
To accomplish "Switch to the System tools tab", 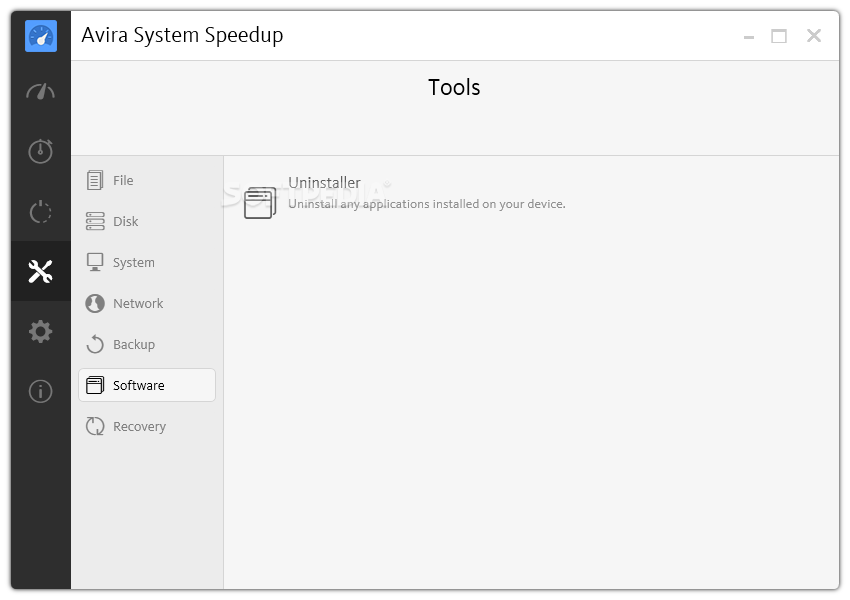I will coord(147,262).
